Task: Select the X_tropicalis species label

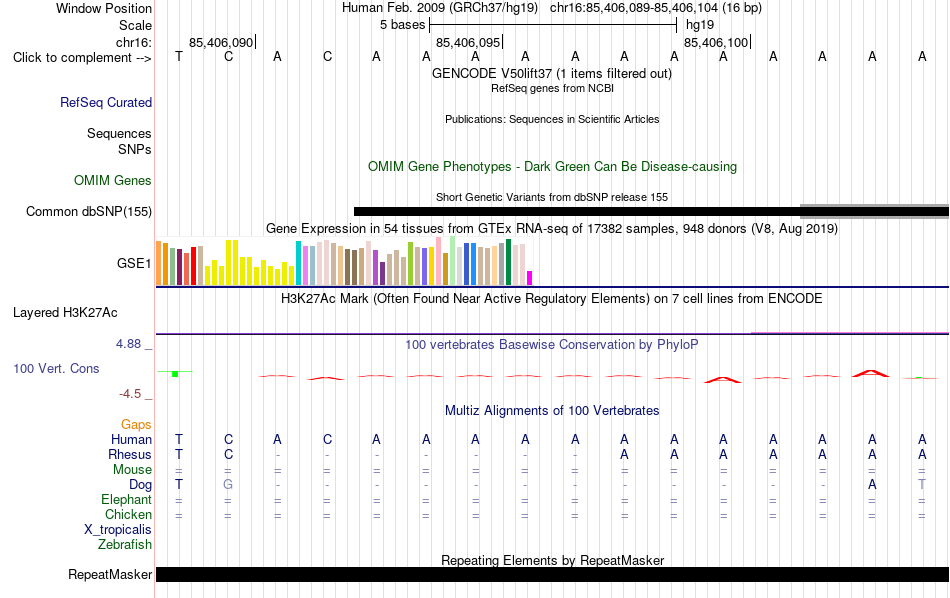Action: (x=118, y=530)
